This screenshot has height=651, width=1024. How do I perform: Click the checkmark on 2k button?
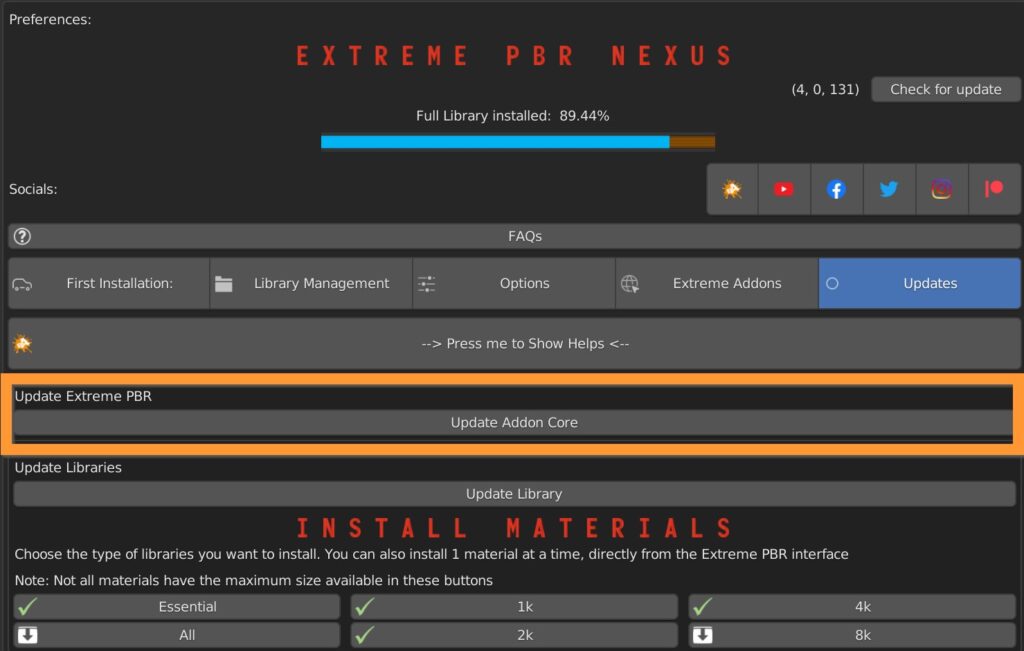click(364, 635)
